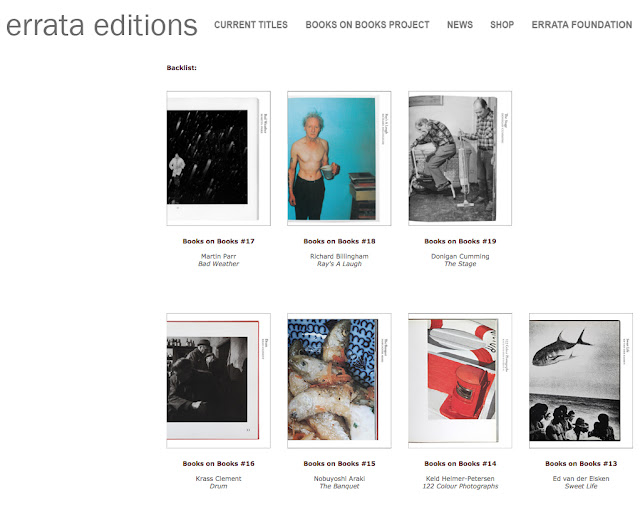
Task: Open the News section
Action: pos(460,25)
